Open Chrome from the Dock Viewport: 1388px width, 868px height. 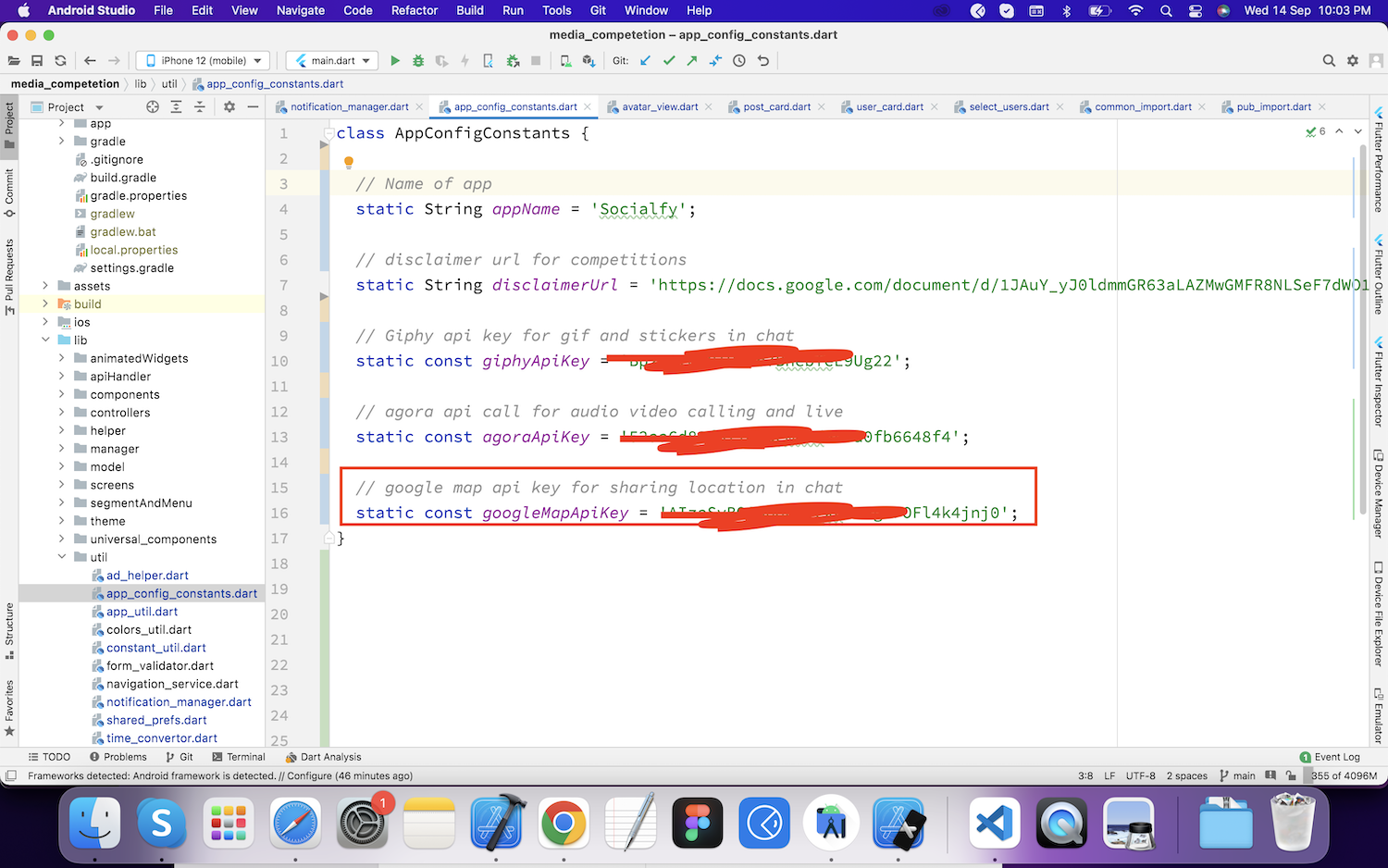pyautogui.click(x=564, y=823)
